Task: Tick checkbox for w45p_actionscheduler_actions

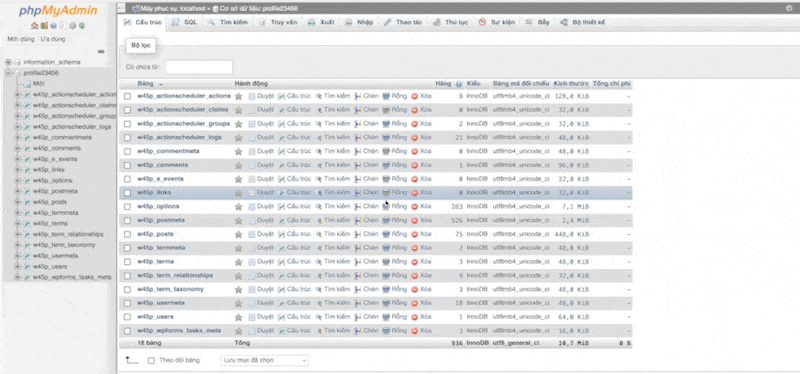Action: pyautogui.click(x=128, y=96)
